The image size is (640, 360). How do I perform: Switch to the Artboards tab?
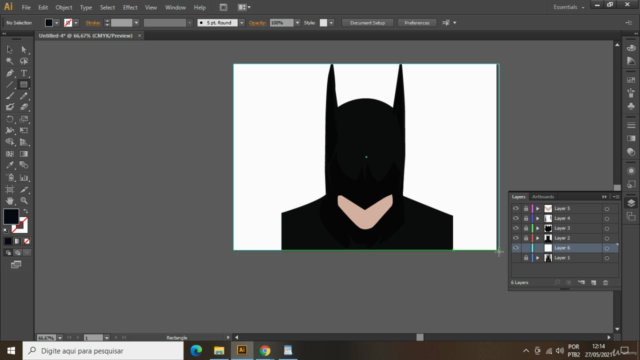[543, 197]
